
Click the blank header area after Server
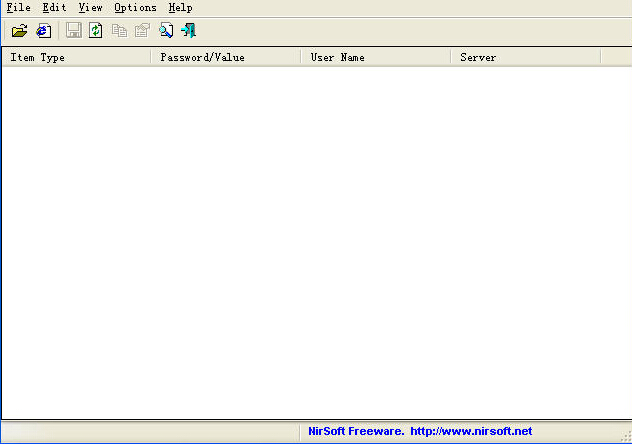coord(615,57)
